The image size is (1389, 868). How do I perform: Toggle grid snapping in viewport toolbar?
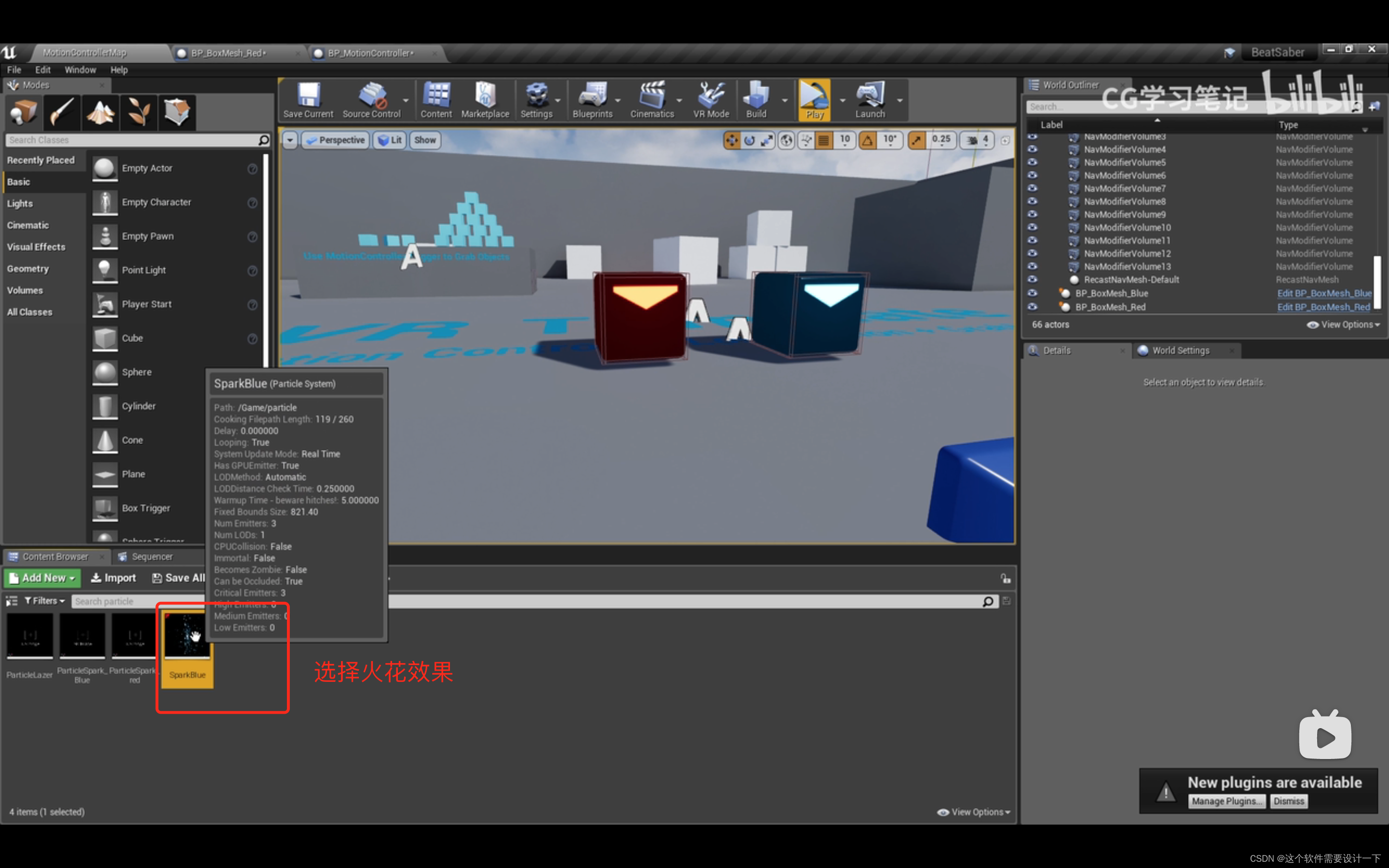pos(824,140)
